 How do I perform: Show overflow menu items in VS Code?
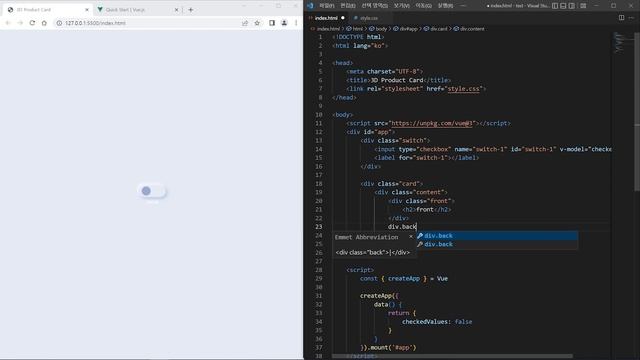[463, 6]
